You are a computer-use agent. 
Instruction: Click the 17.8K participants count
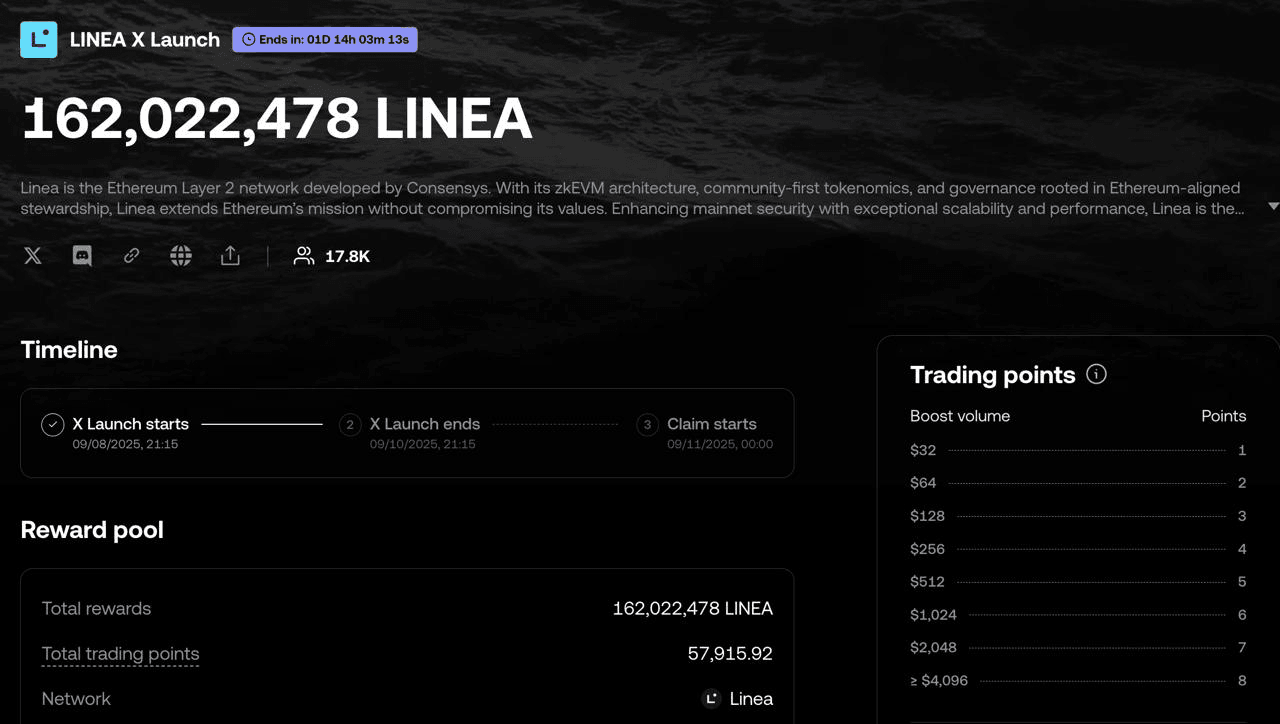coord(347,257)
